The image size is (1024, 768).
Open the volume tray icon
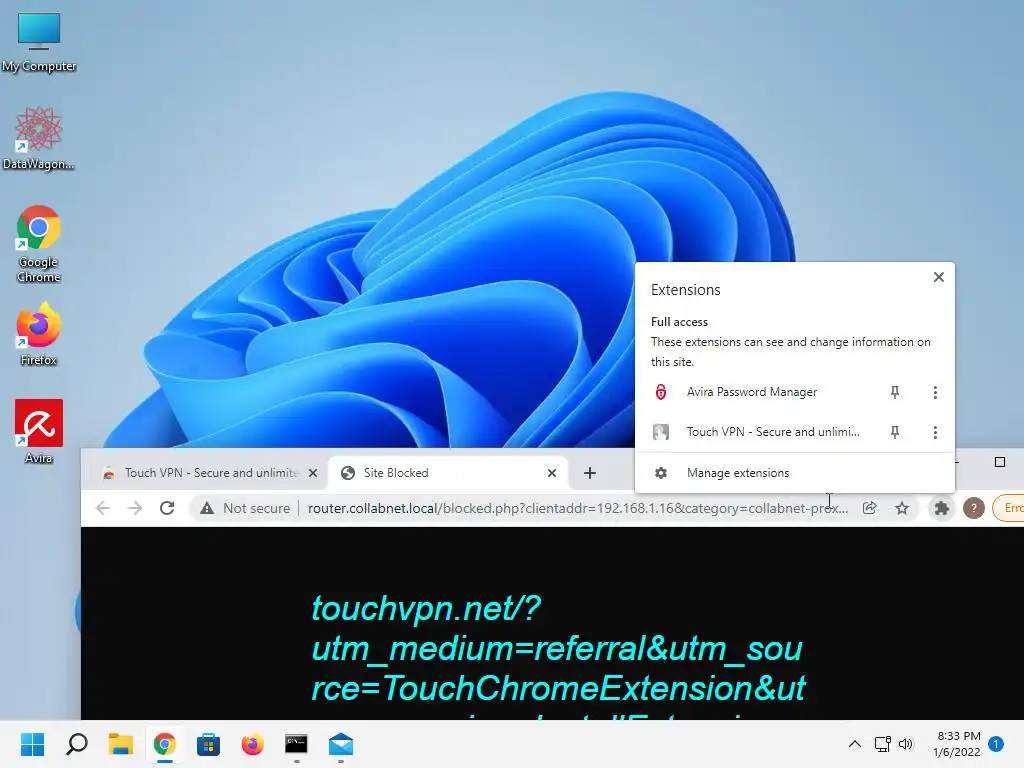[905, 744]
